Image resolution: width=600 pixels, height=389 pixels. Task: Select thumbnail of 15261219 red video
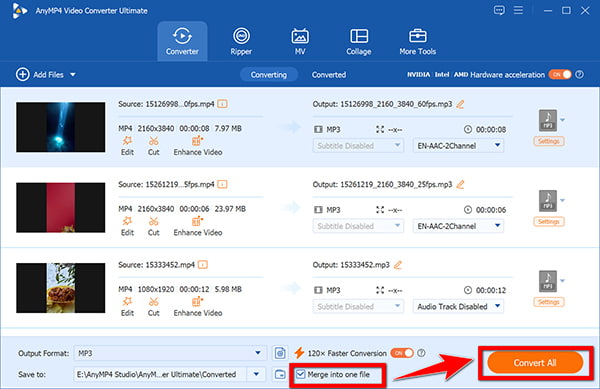(60, 207)
